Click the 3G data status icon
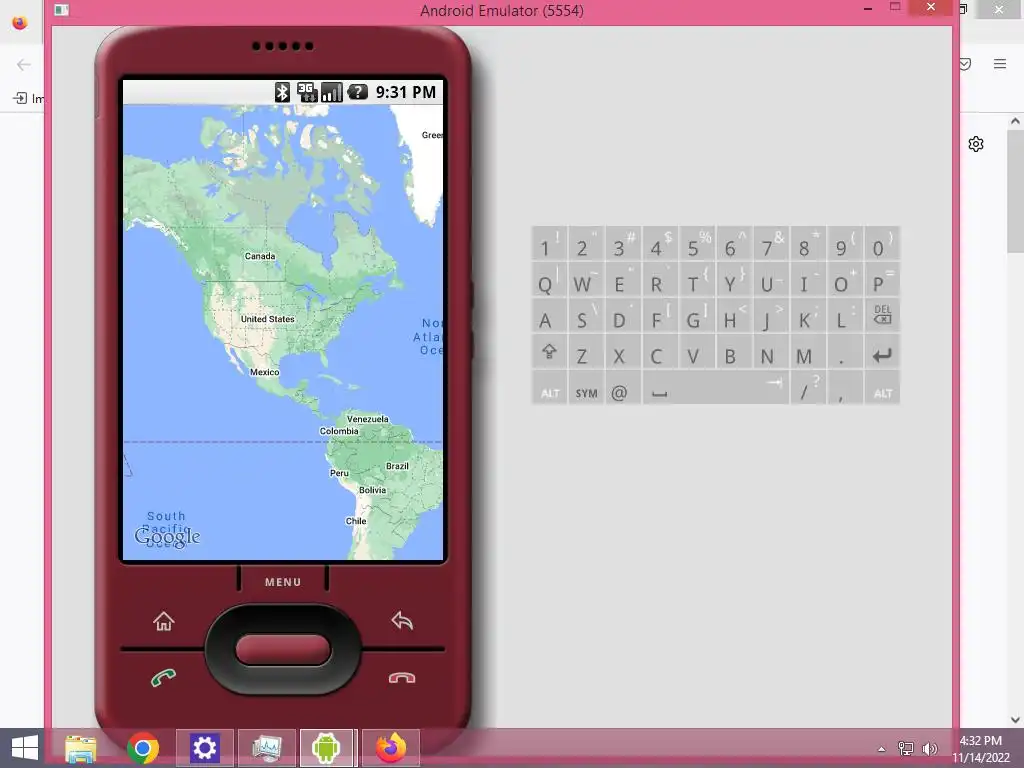 tap(307, 92)
